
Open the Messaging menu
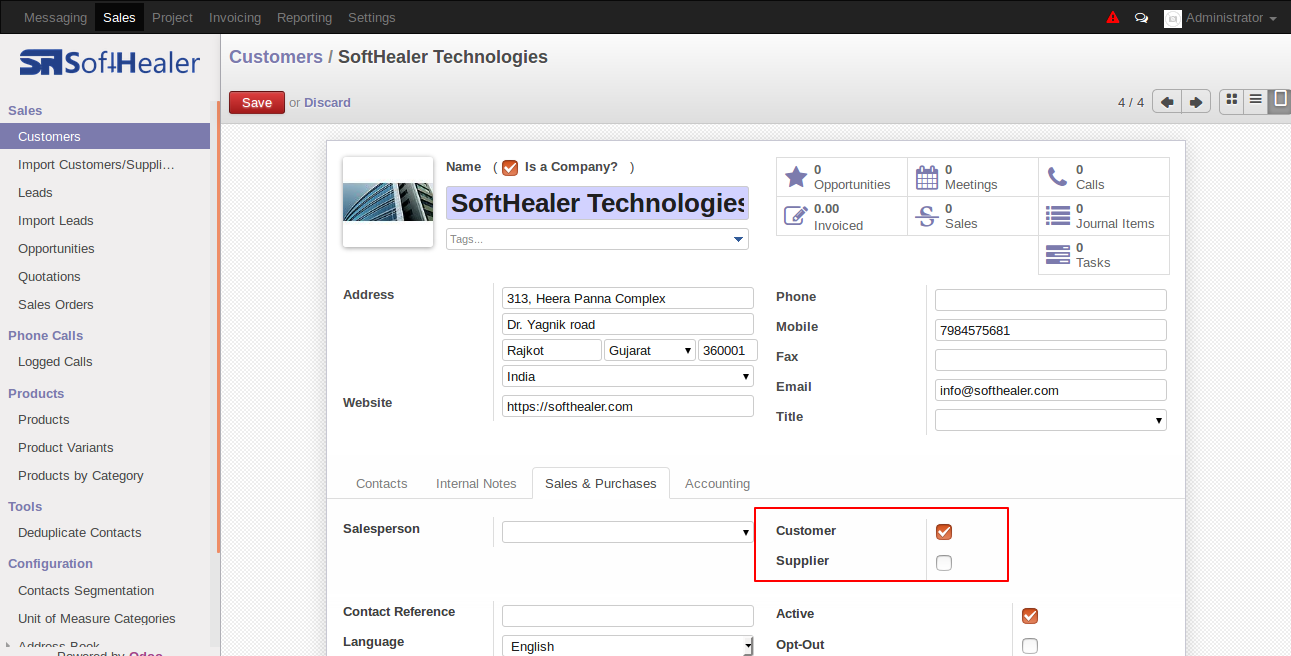(55, 18)
